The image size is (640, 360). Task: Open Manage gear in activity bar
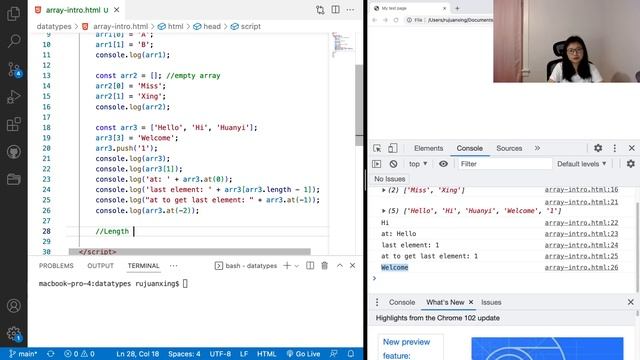pyautogui.click(x=14, y=333)
